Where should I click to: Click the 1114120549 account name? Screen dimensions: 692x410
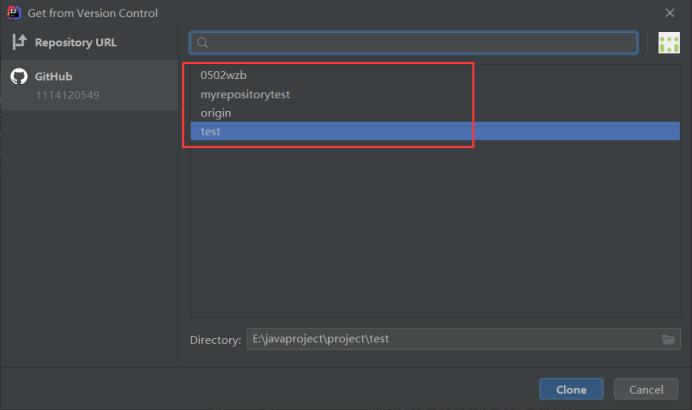pyautogui.click(x=68, y=95)
